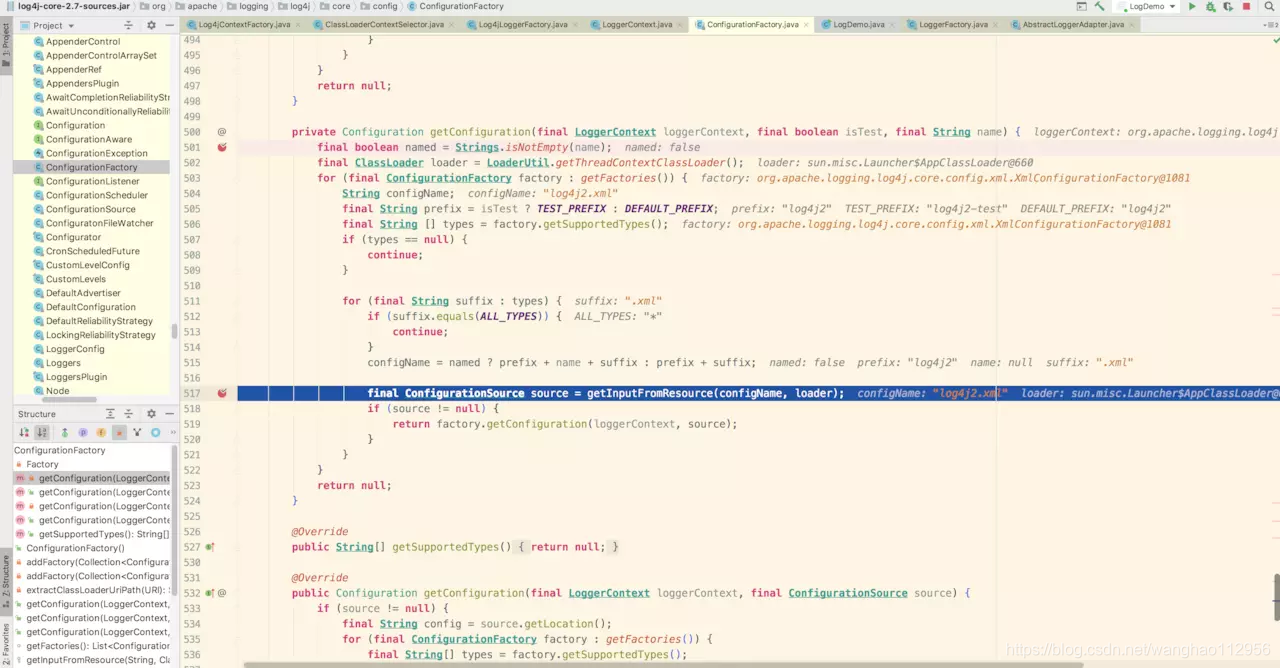Screen dimensions: 1280x668
Task: Toggle show fields in Structure toolbar
Action: pyautogui.click(x=101, y=433)
